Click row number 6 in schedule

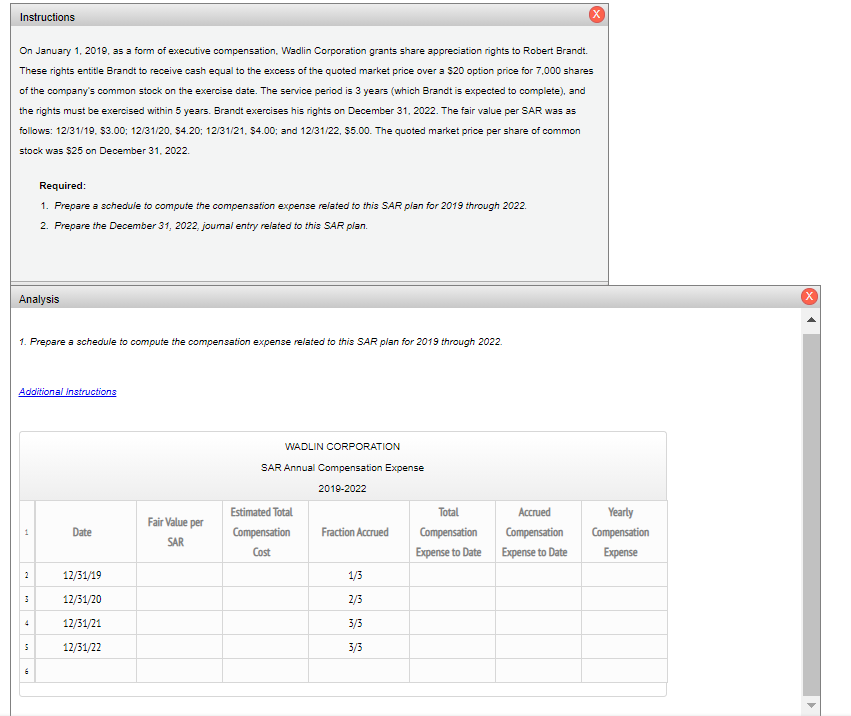point(27,670)
